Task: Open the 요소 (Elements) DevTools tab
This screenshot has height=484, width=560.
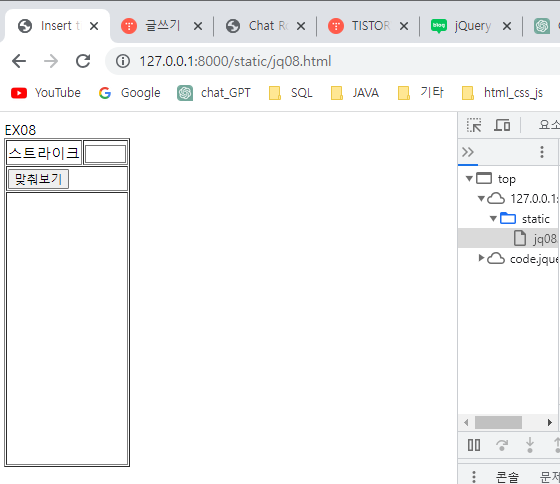Action: click(x=549, y=125)
